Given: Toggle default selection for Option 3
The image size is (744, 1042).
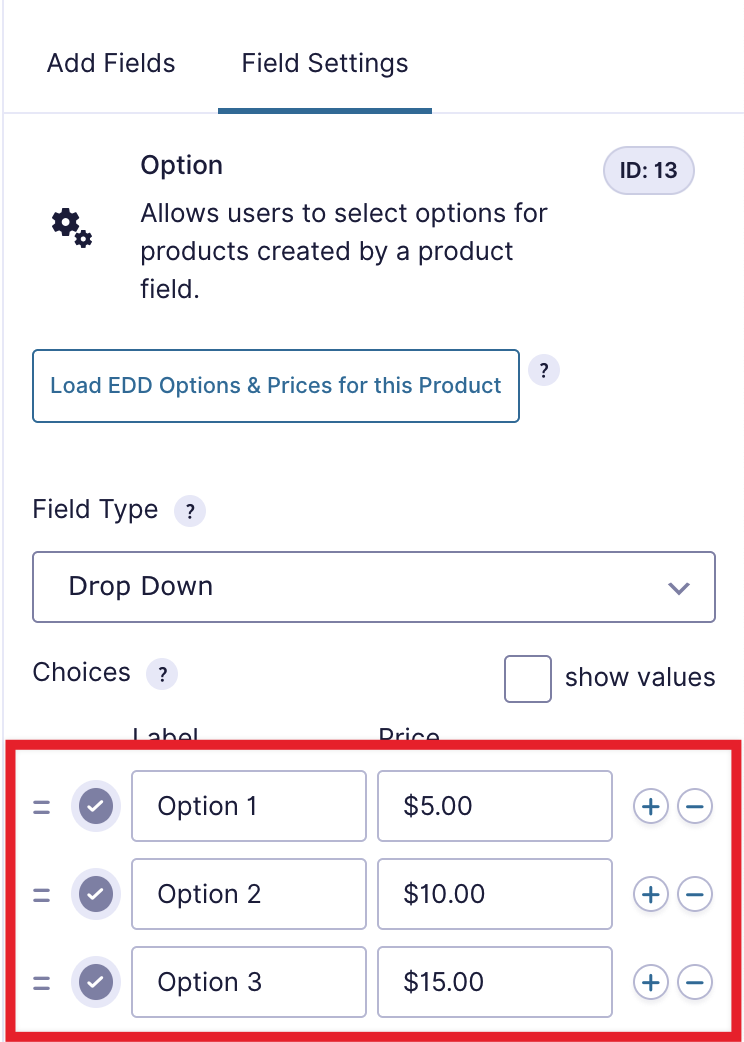Looking at the screenshot, I should click(96, 982).
